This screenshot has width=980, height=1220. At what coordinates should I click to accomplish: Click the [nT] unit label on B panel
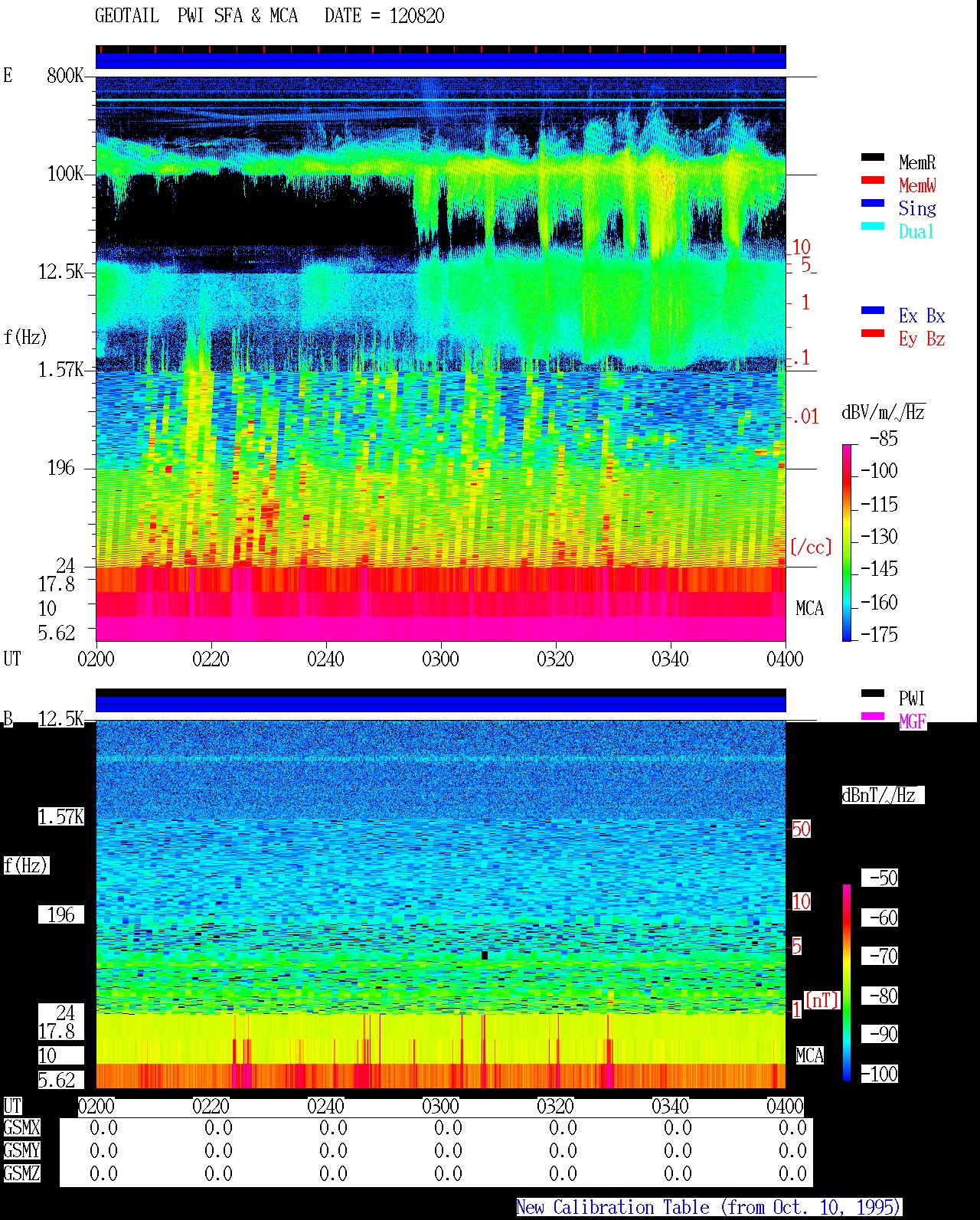point(822,999)
